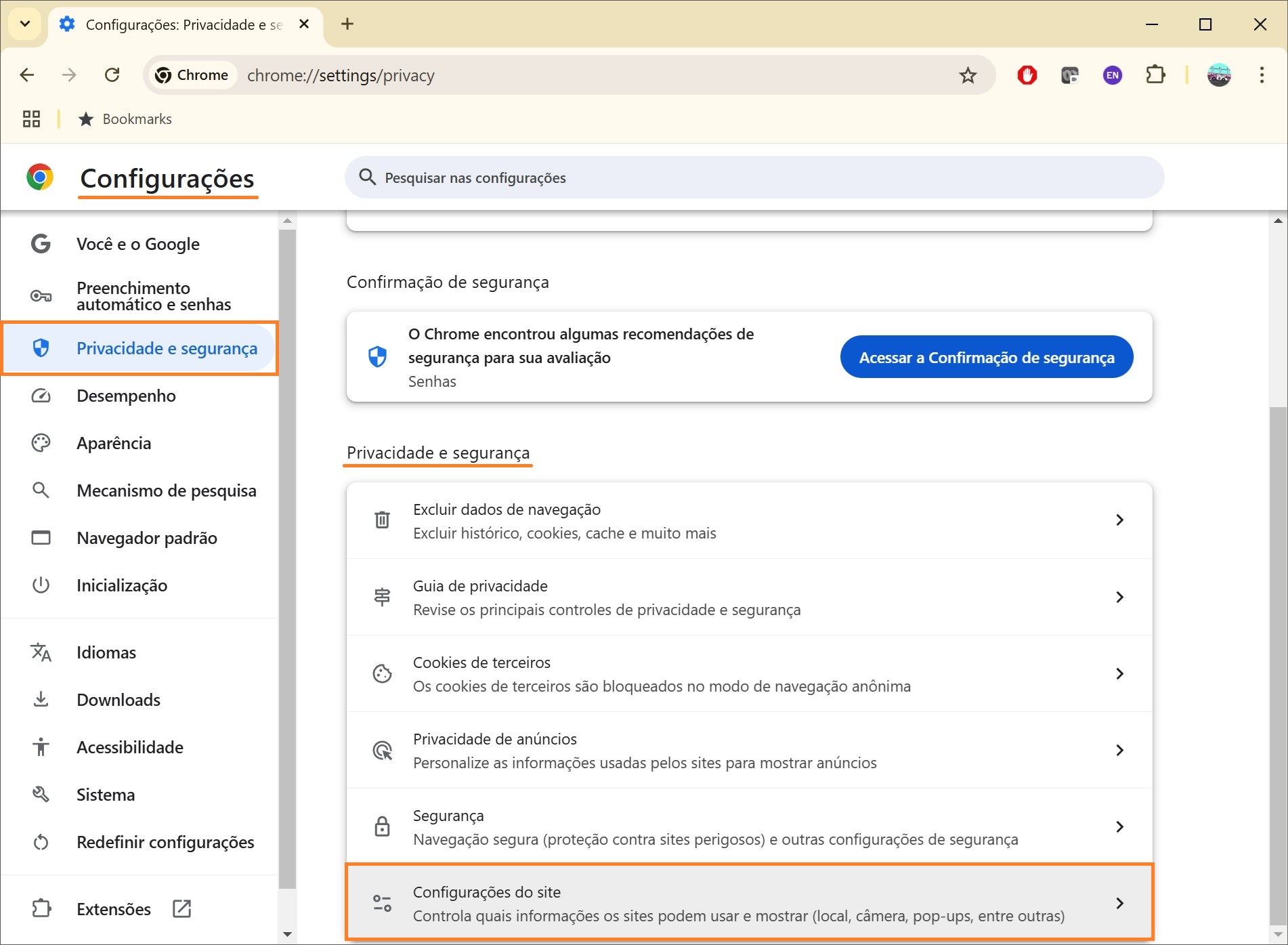1288x945 pixels.
Task: Focus the Pesquisar nas configurações search field
Action: coord(754,177)
